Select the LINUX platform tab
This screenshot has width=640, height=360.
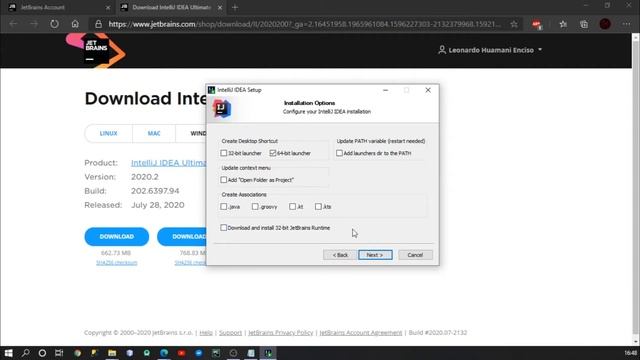click(x=109, y=133)
